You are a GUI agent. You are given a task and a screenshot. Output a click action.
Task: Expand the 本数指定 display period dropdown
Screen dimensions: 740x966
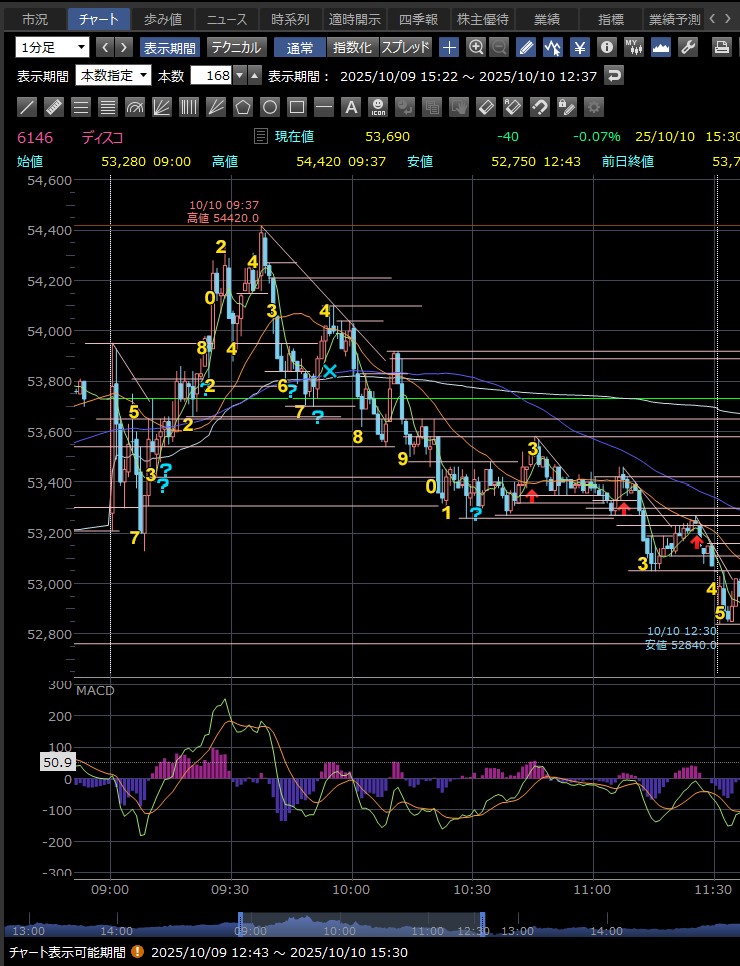pyautogui.click(x=114, y=76)
